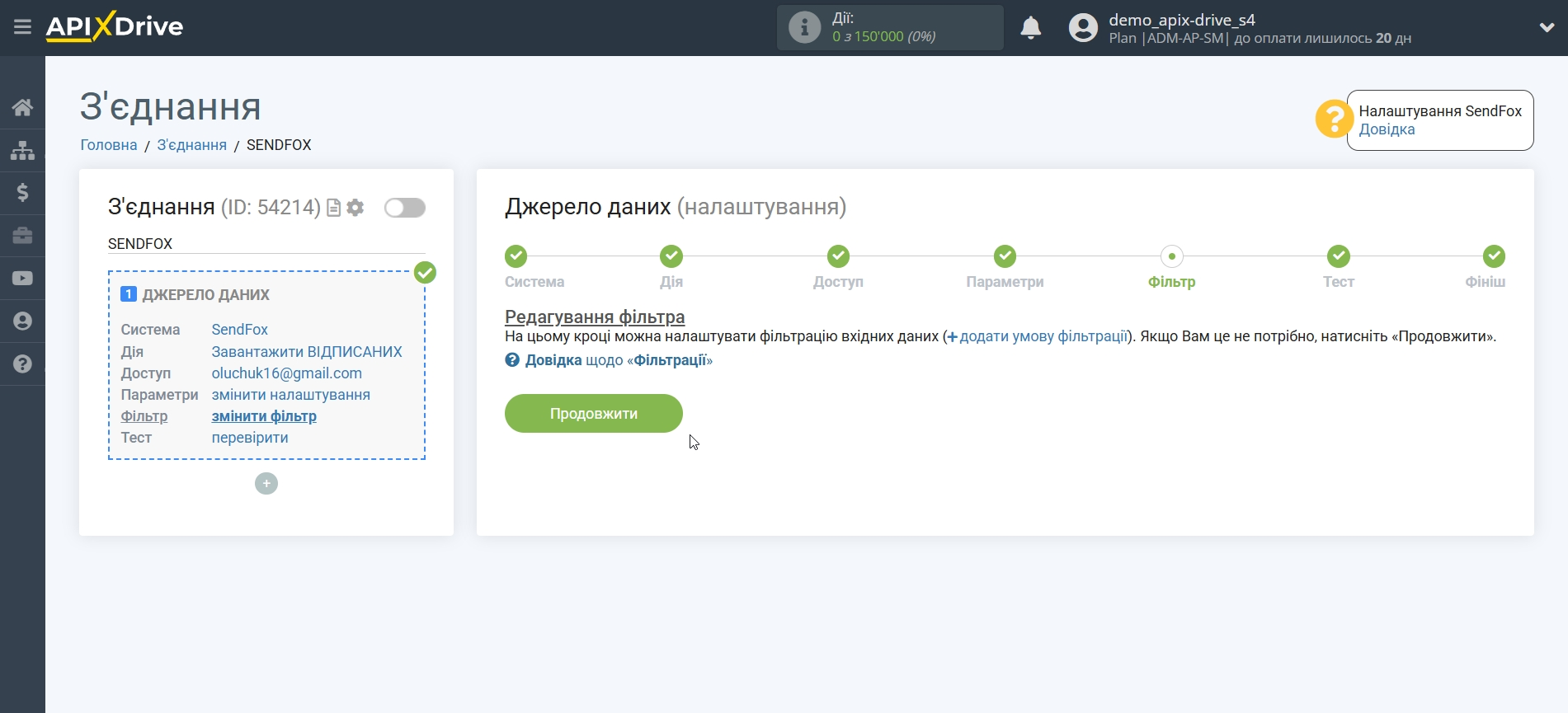Click змінити фільтр link
Viewport: 1568px width, 713px height.
(264, 416)
